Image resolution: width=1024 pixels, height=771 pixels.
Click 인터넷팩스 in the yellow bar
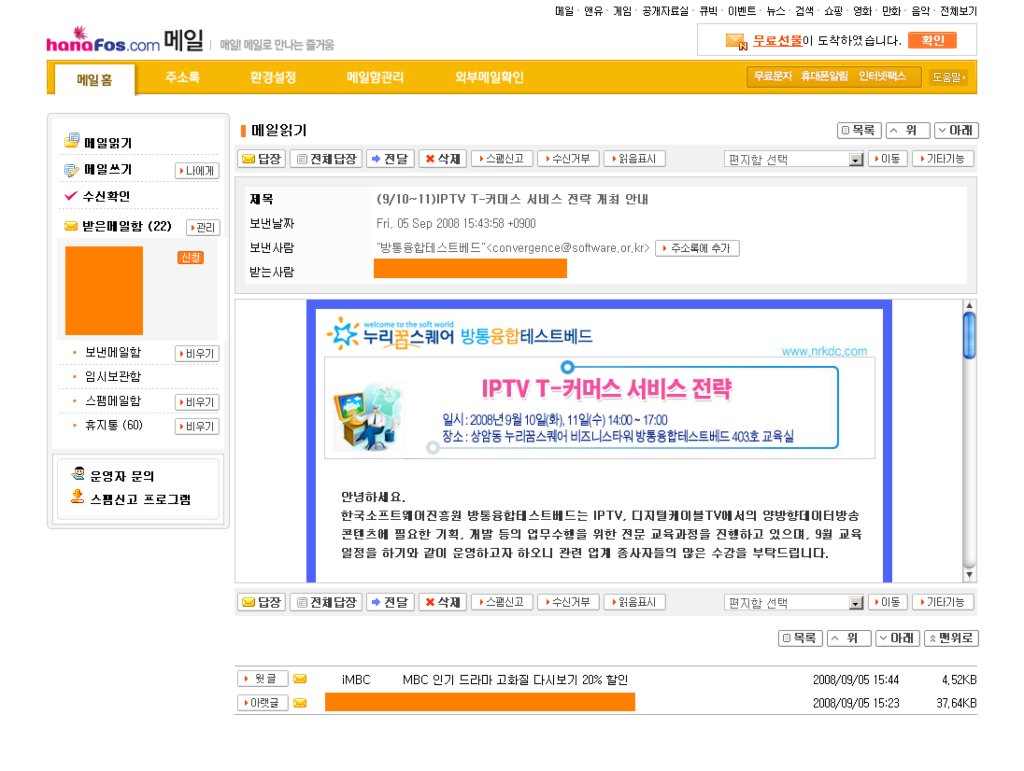tap(882, 76)
